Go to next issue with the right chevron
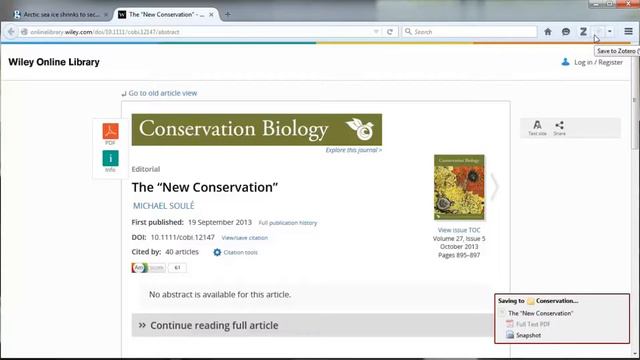 [494, 187]
